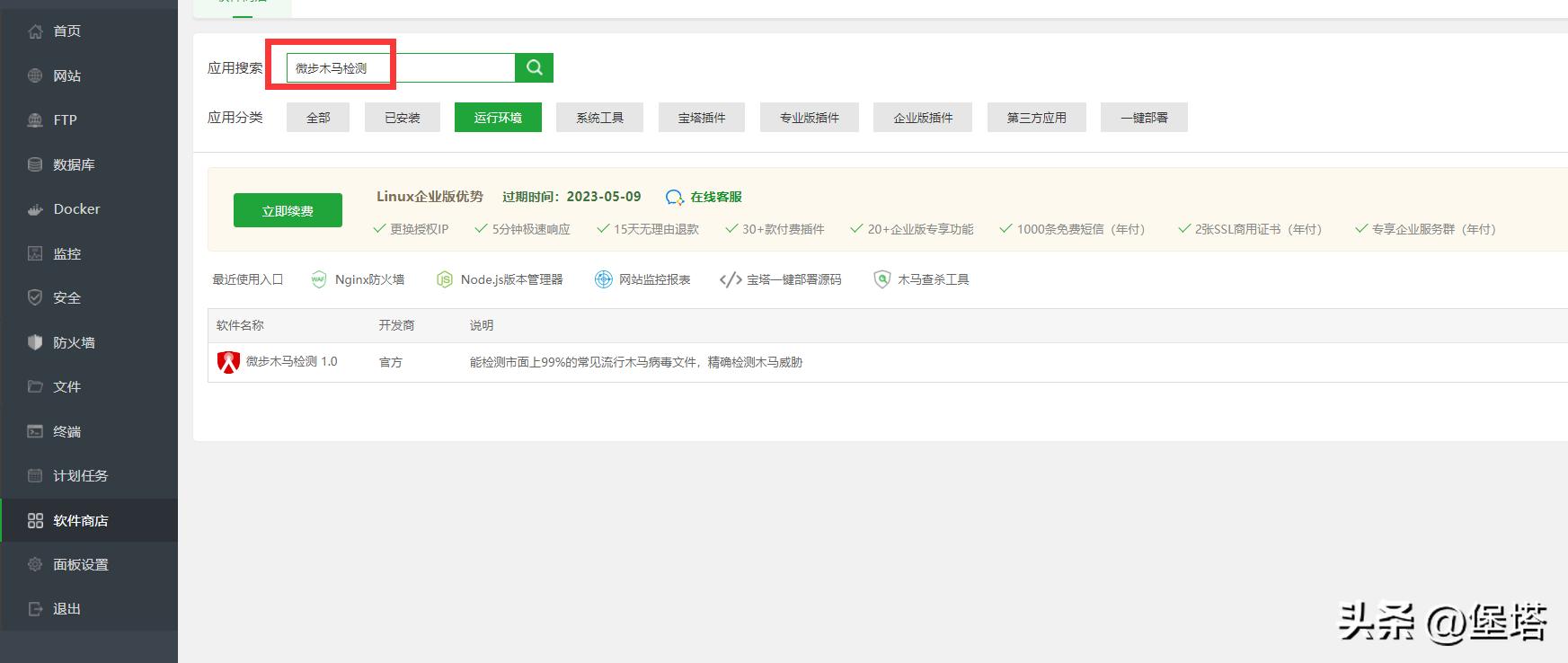Click the 网站监控报表 globe icon
This screenshot has height=663, width=1568.
[603, 279]
